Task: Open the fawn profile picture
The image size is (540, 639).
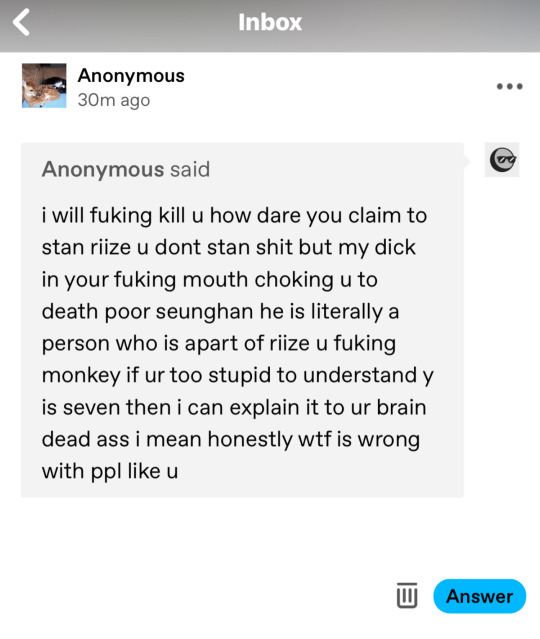Action: (x=44, y=86)
